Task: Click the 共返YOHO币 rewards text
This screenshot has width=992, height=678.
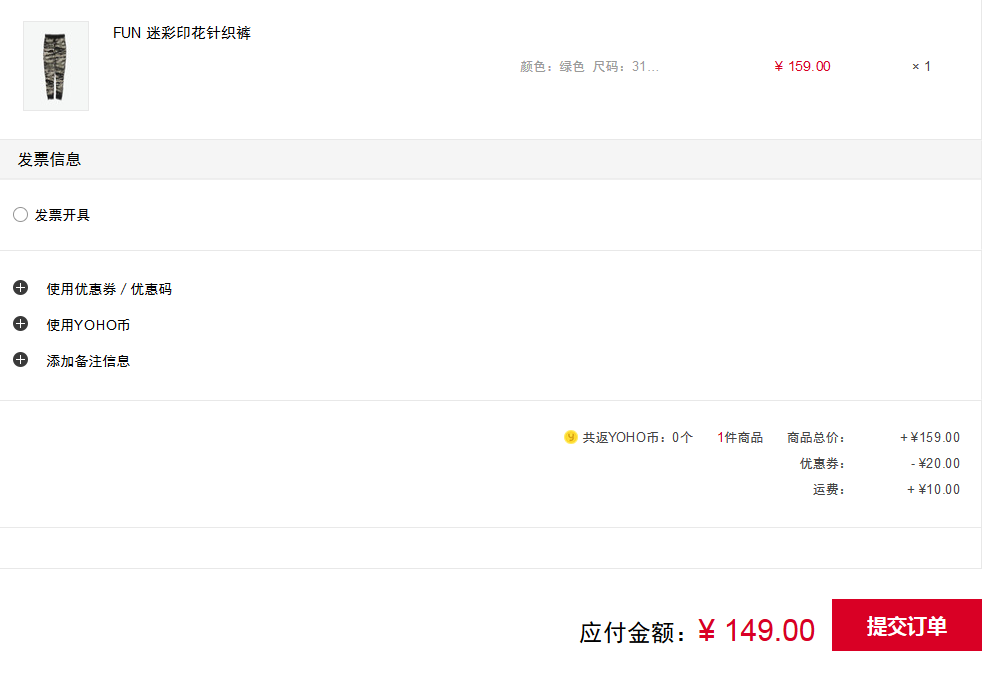Action: pos(638,438)
